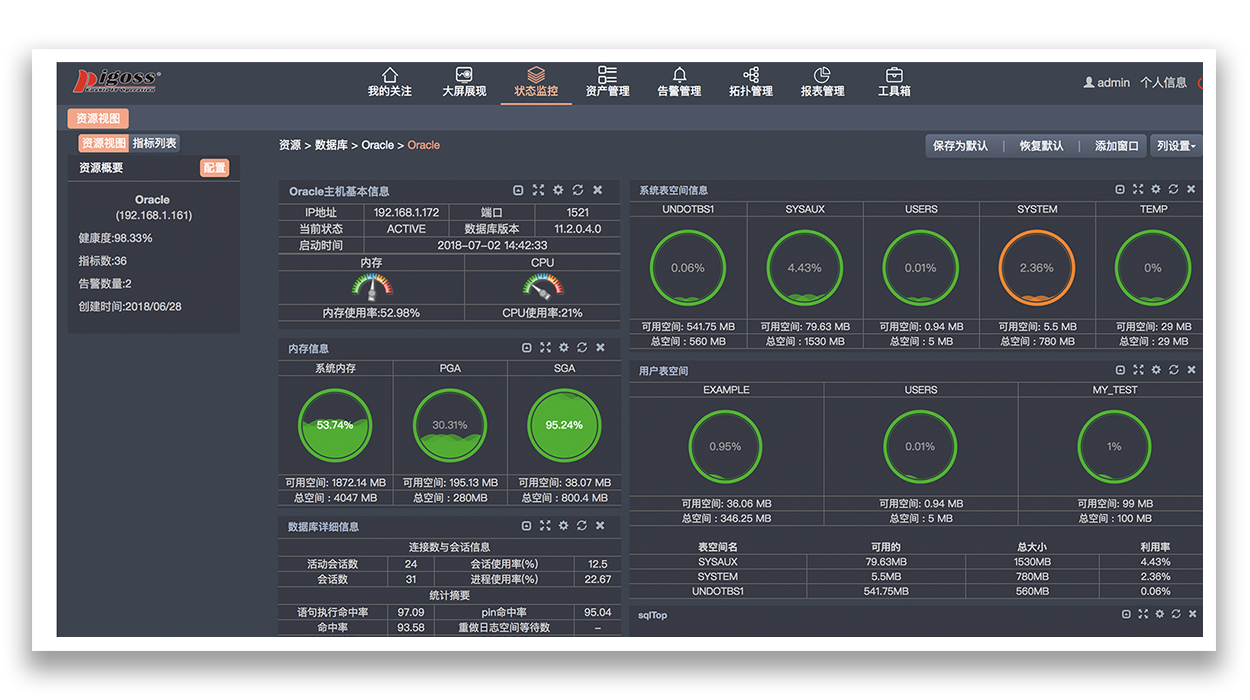The height and width of the screenshot is (700, 1250).
Task: Close the 系统表空间信息 panel
Action: tap(1191, 189)
